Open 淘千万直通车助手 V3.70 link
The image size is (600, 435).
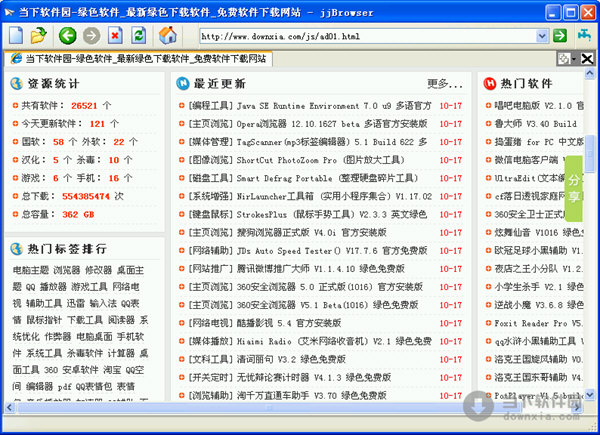click(311, 396)
